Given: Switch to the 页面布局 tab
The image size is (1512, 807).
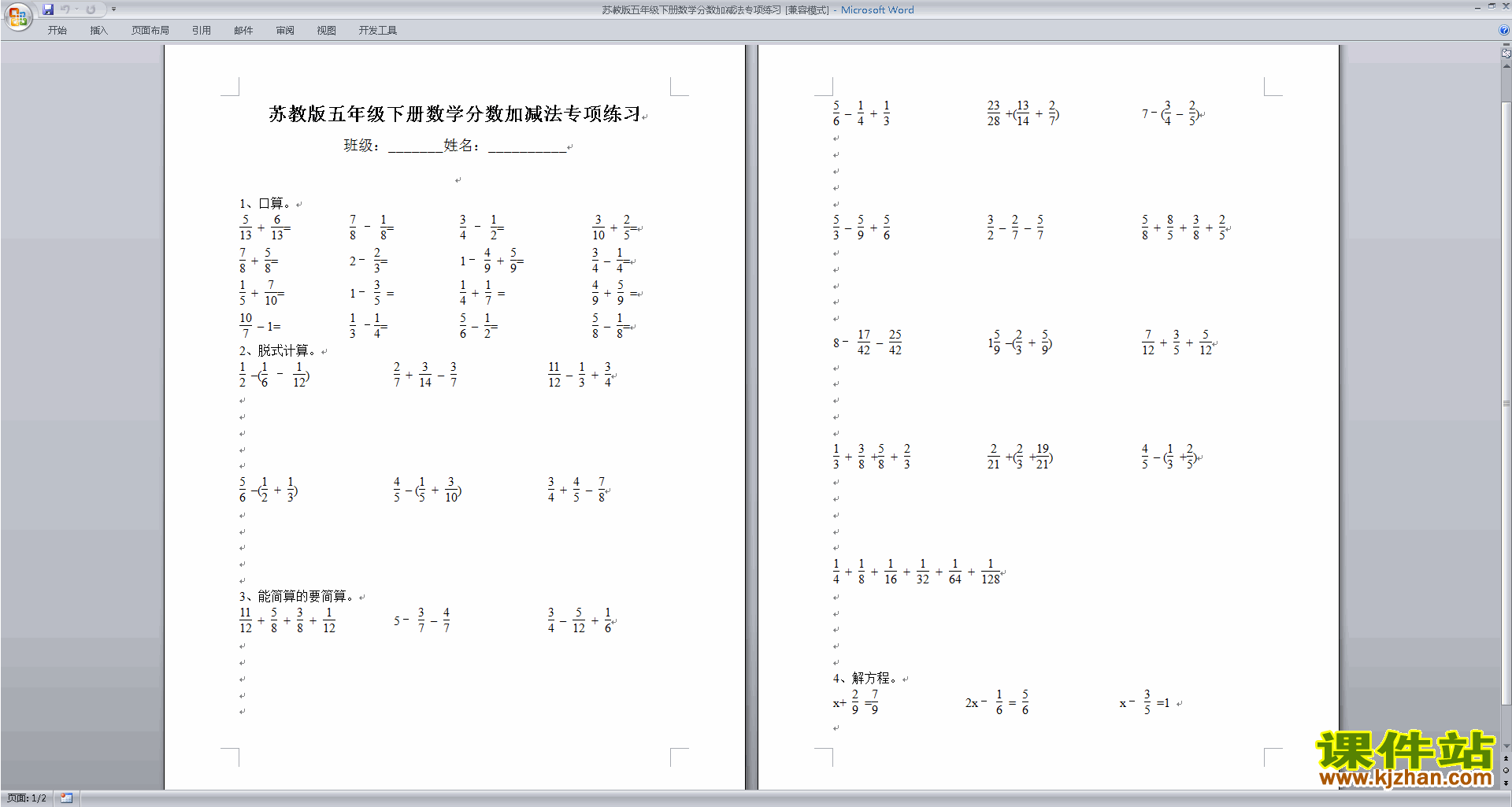Looking at the screenshot, I should coord(150,31).
